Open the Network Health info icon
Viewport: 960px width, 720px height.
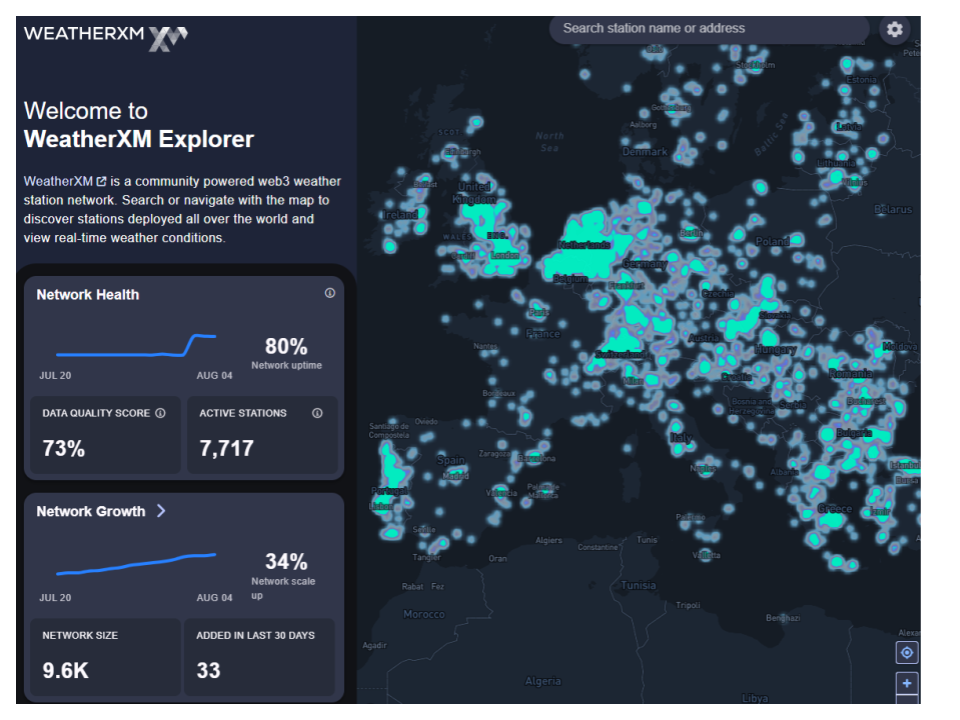[329, 293]
